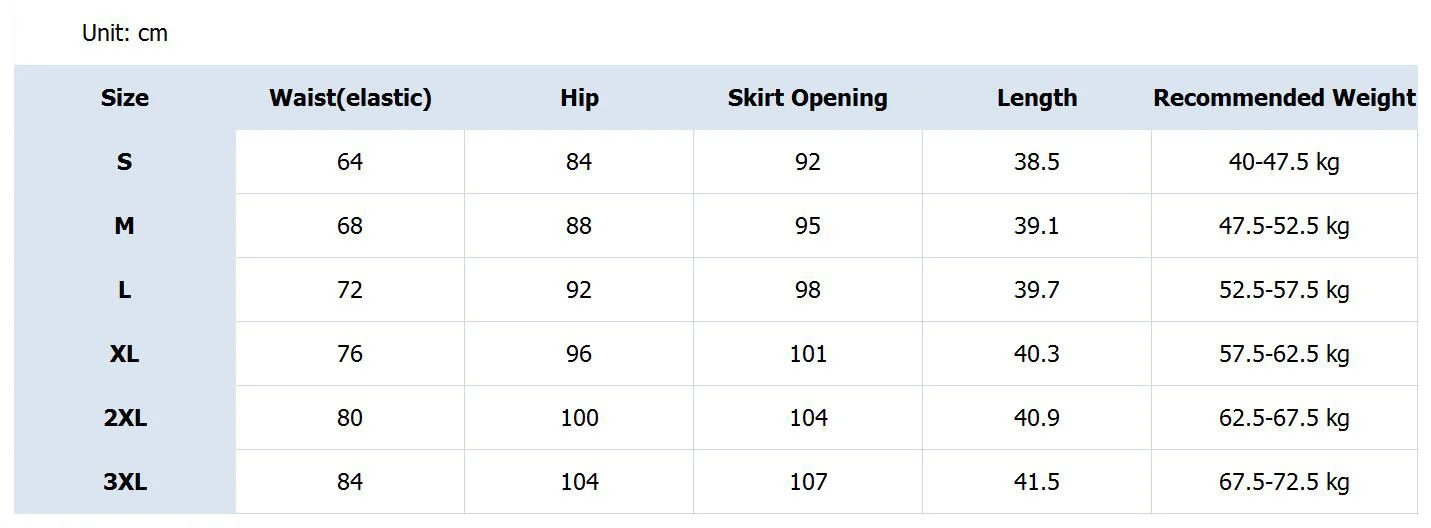Image resolution: width=1431 pixels, height=528 pixels.
Task: Select the 3XL size row label
Action: tap(124, 482)
